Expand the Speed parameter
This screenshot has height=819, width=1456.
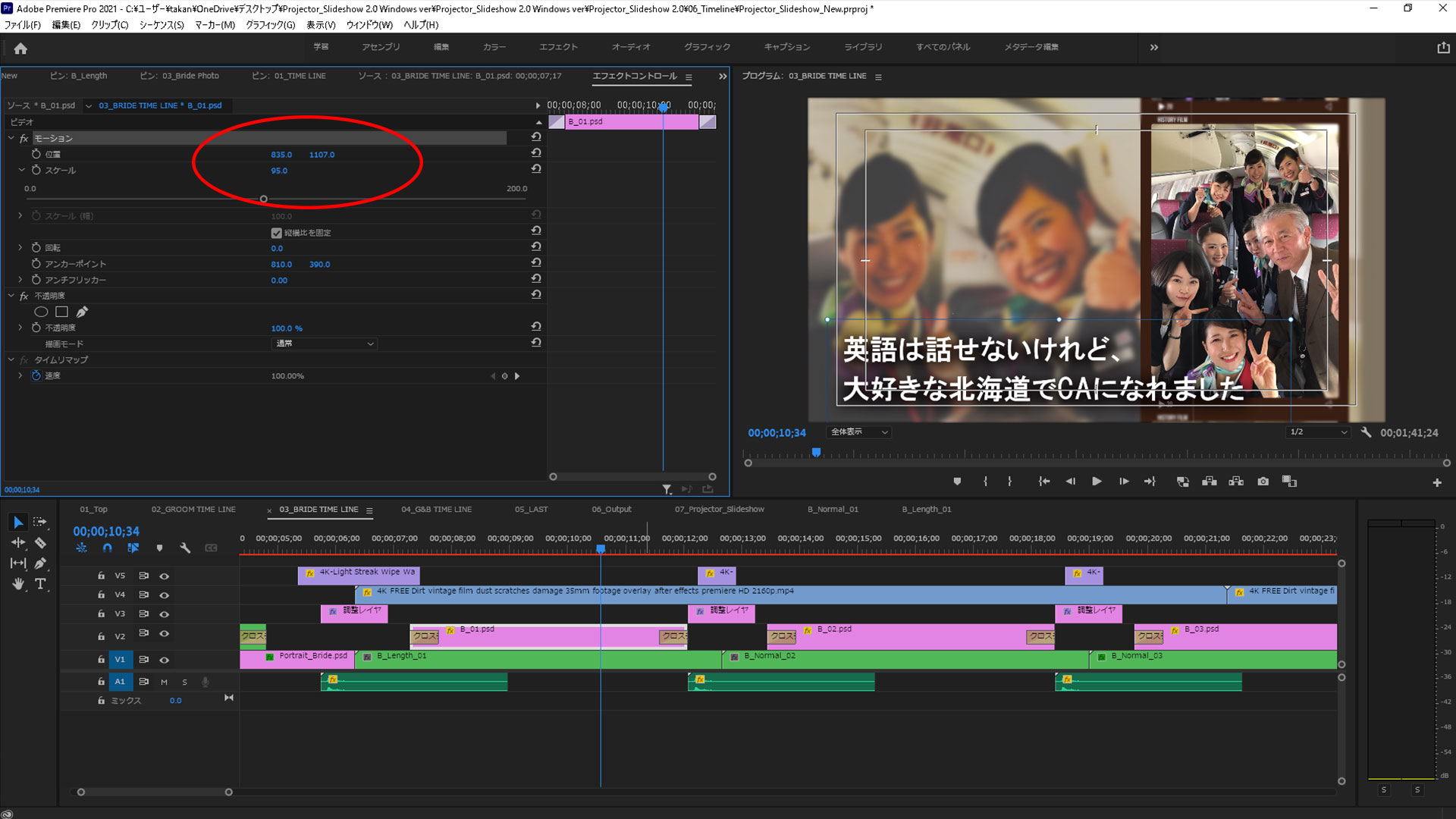pyautogui.click(x=20, y=375)
